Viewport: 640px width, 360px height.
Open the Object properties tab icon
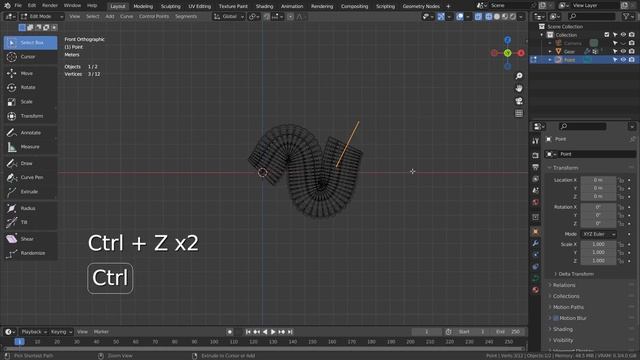[536, 231]
